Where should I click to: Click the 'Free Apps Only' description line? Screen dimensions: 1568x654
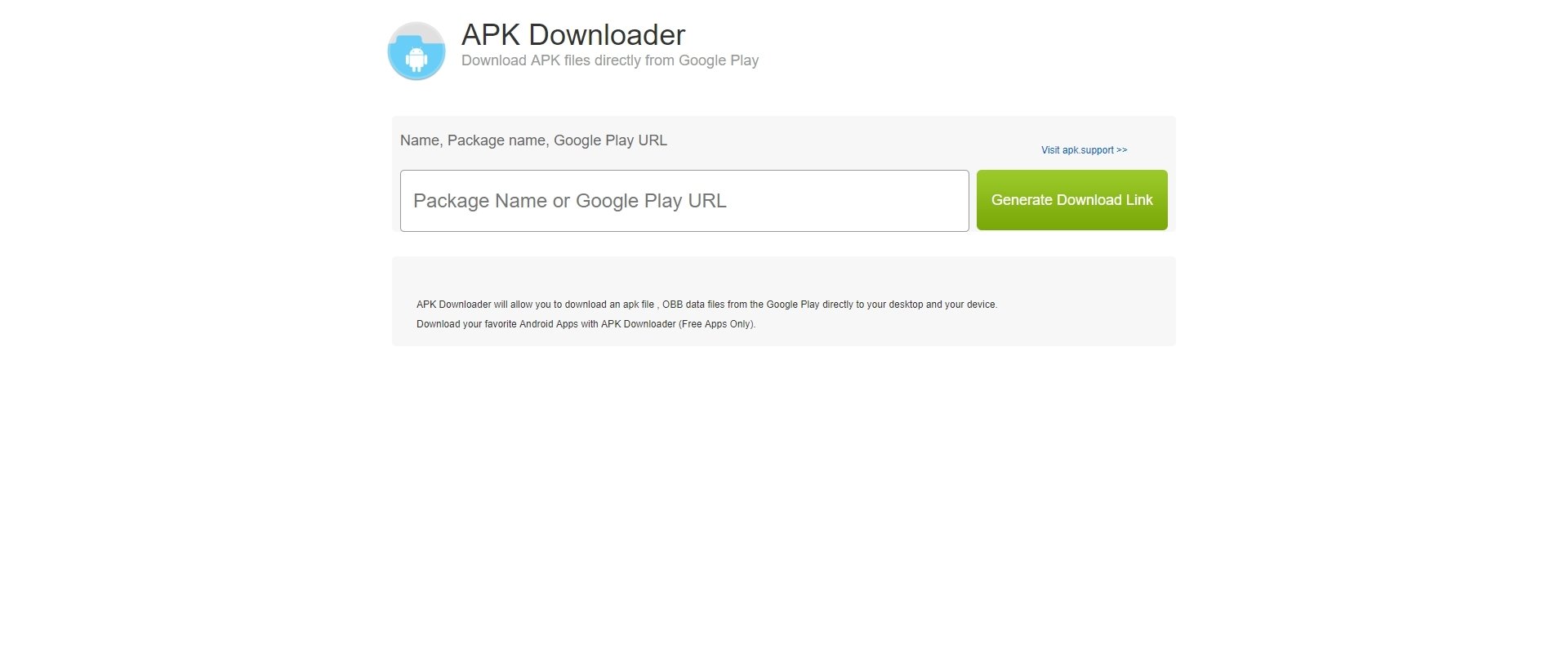point(586,324)
